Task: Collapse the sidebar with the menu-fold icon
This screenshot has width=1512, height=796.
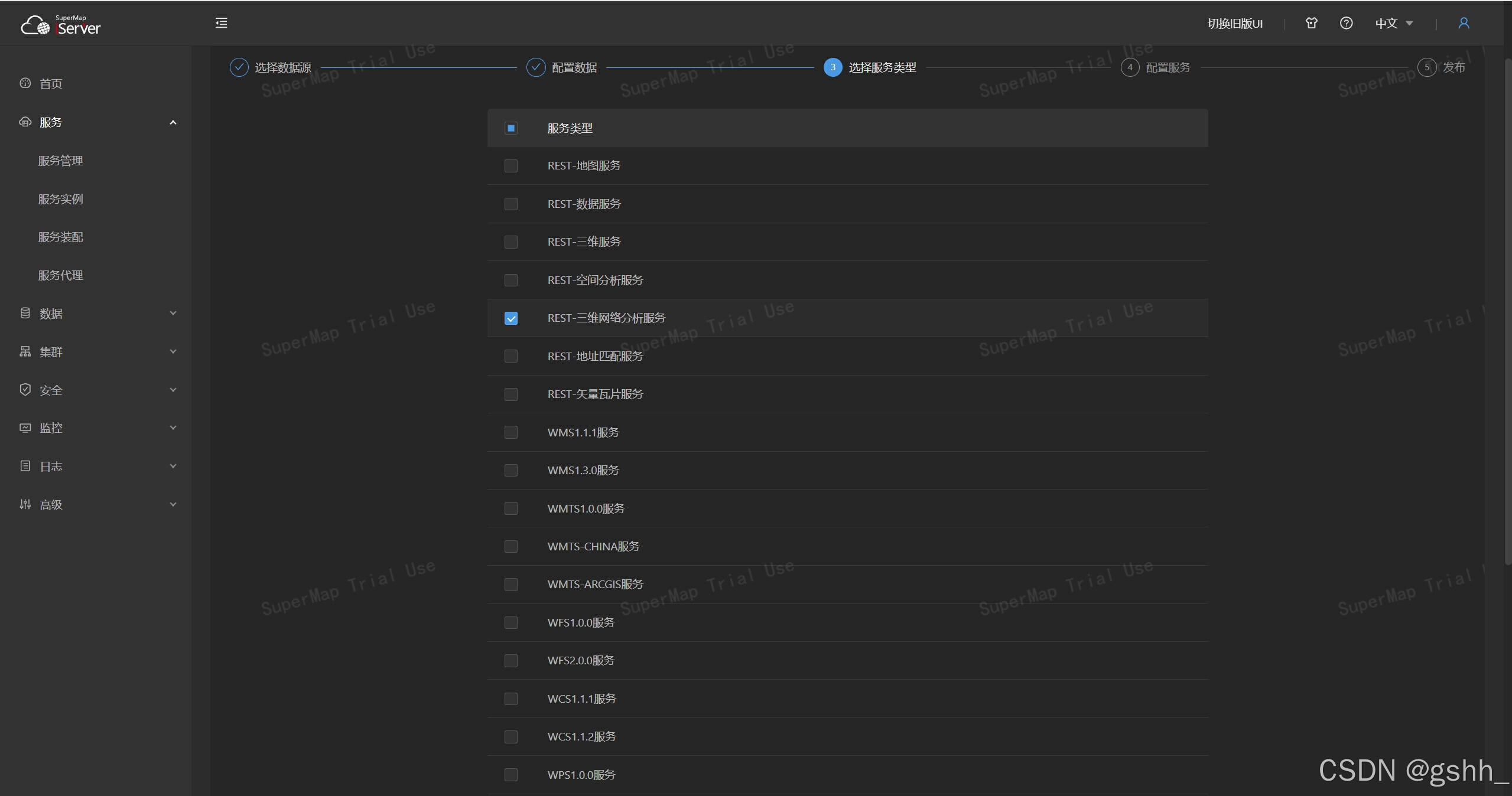Action: [x=221, y=23]
